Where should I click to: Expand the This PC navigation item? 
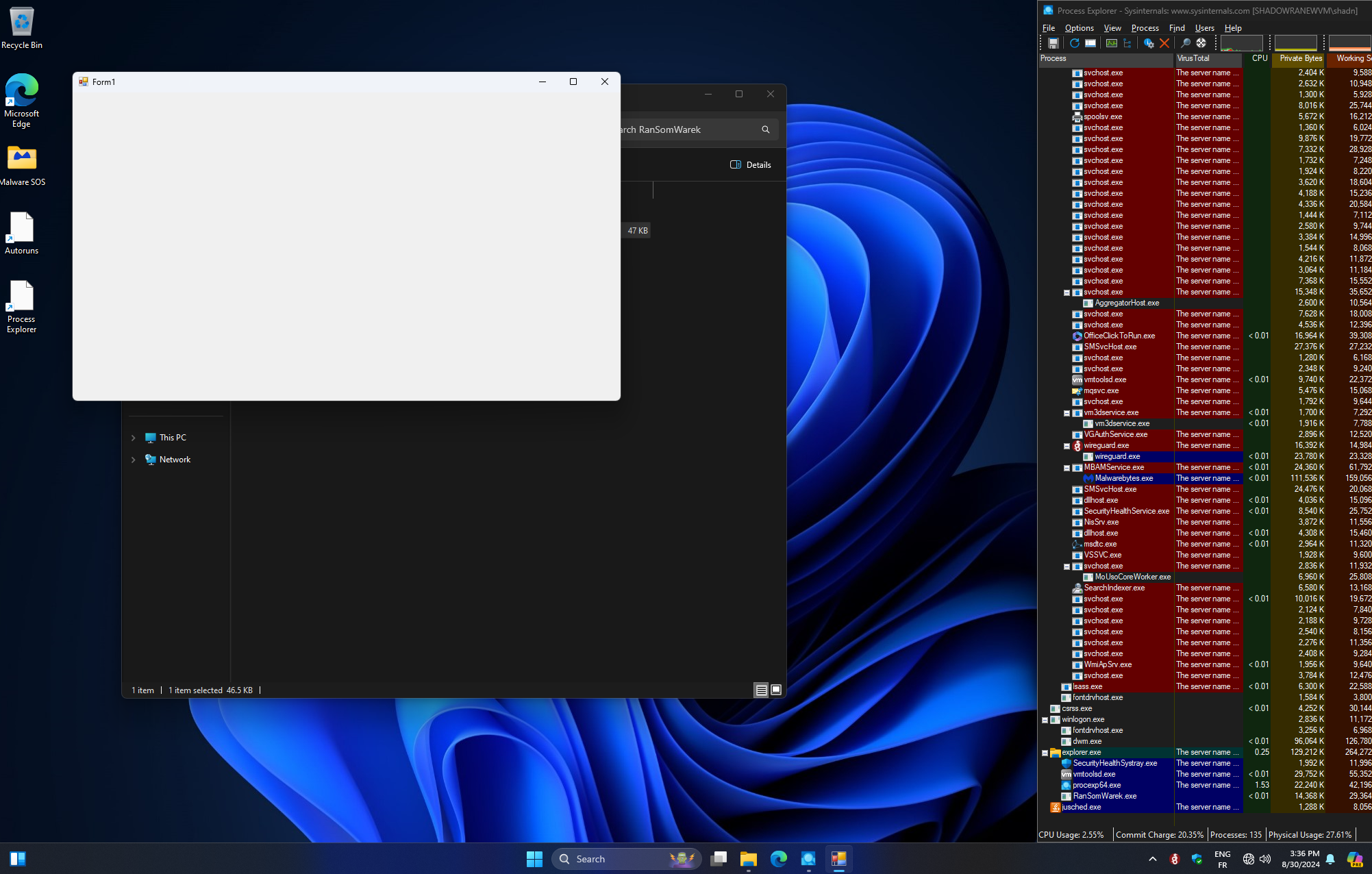click(134, 438)
